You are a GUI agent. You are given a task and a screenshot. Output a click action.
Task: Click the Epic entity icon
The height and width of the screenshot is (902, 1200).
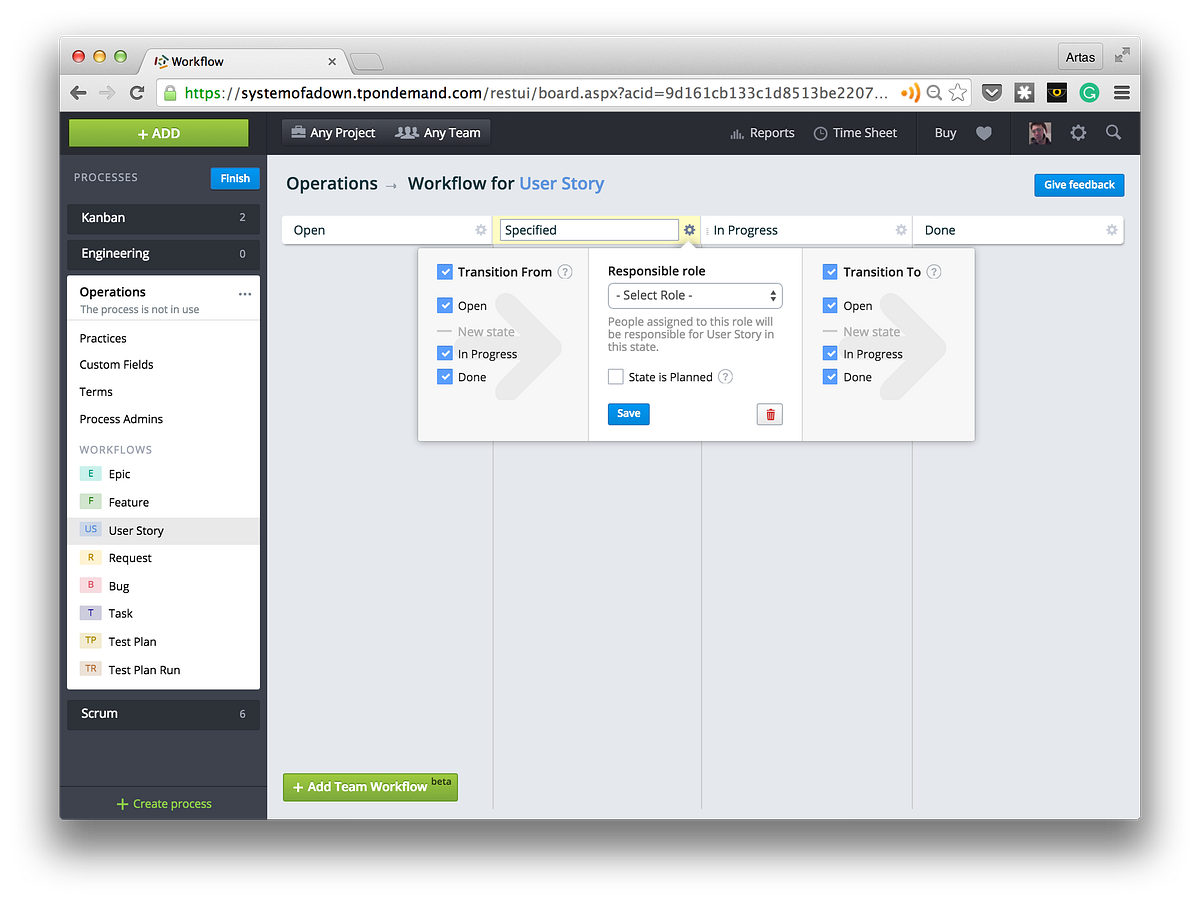point(91,474)
